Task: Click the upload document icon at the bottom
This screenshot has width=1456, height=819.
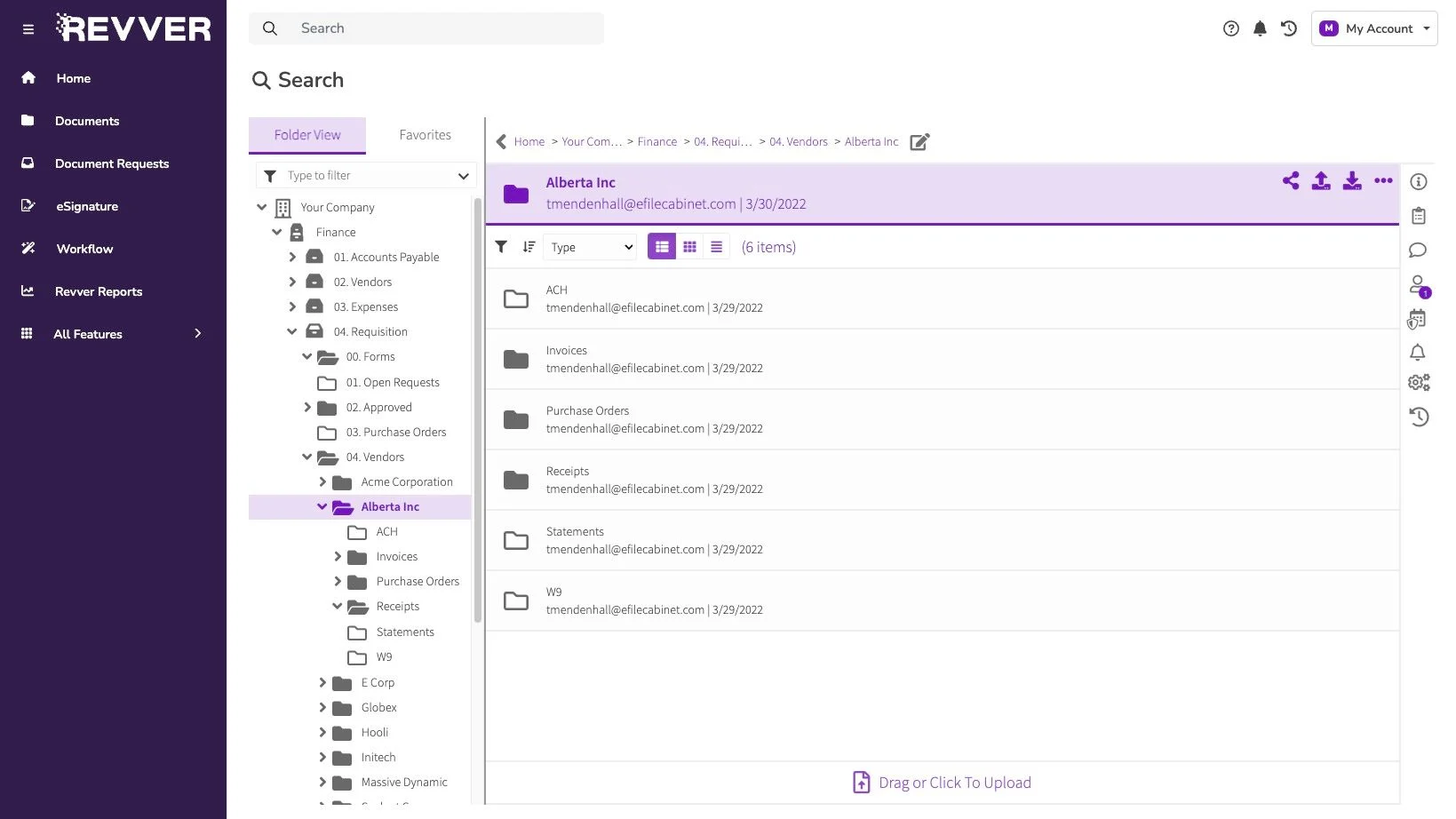Action: point(861,783)
